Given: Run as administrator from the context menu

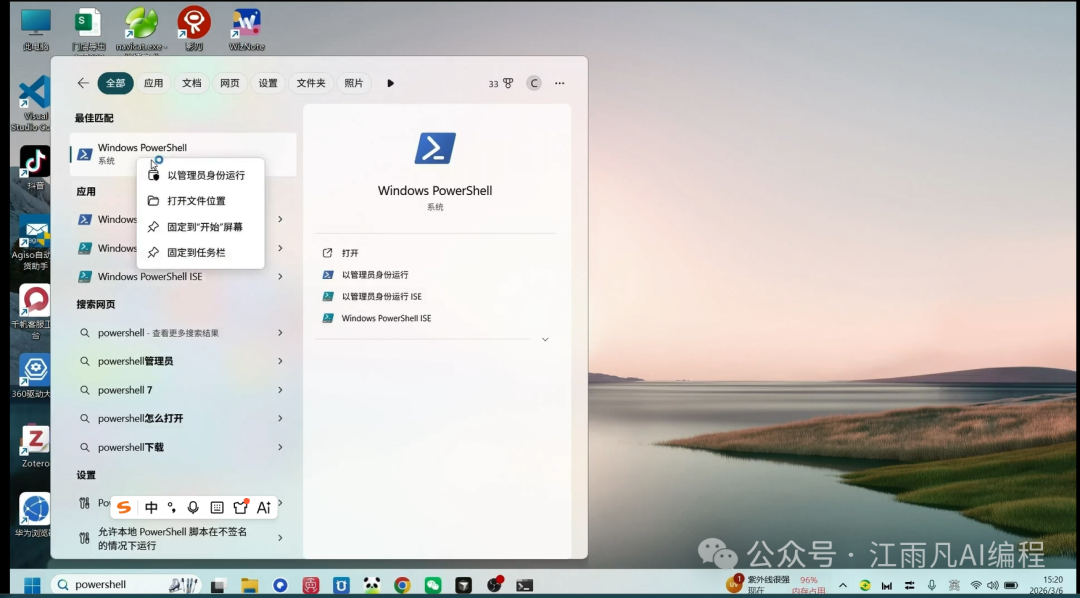Looking at the screenshot, I should (200, 176).
